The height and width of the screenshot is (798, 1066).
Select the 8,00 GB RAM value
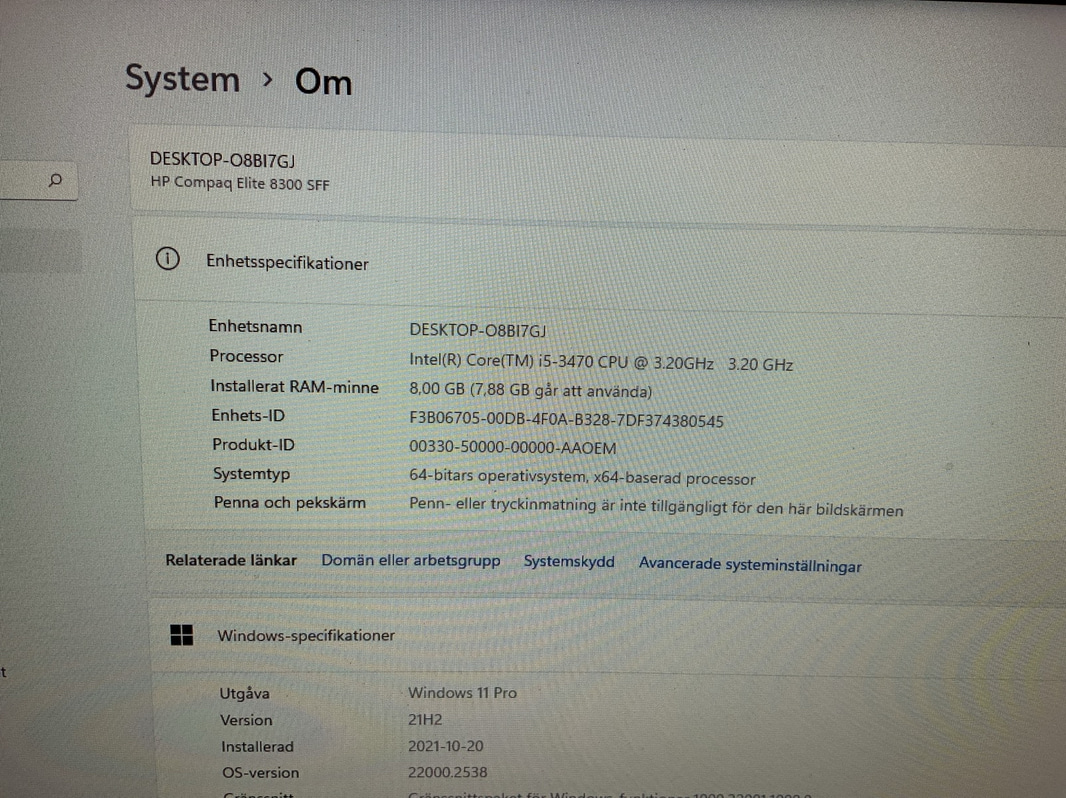530,390
